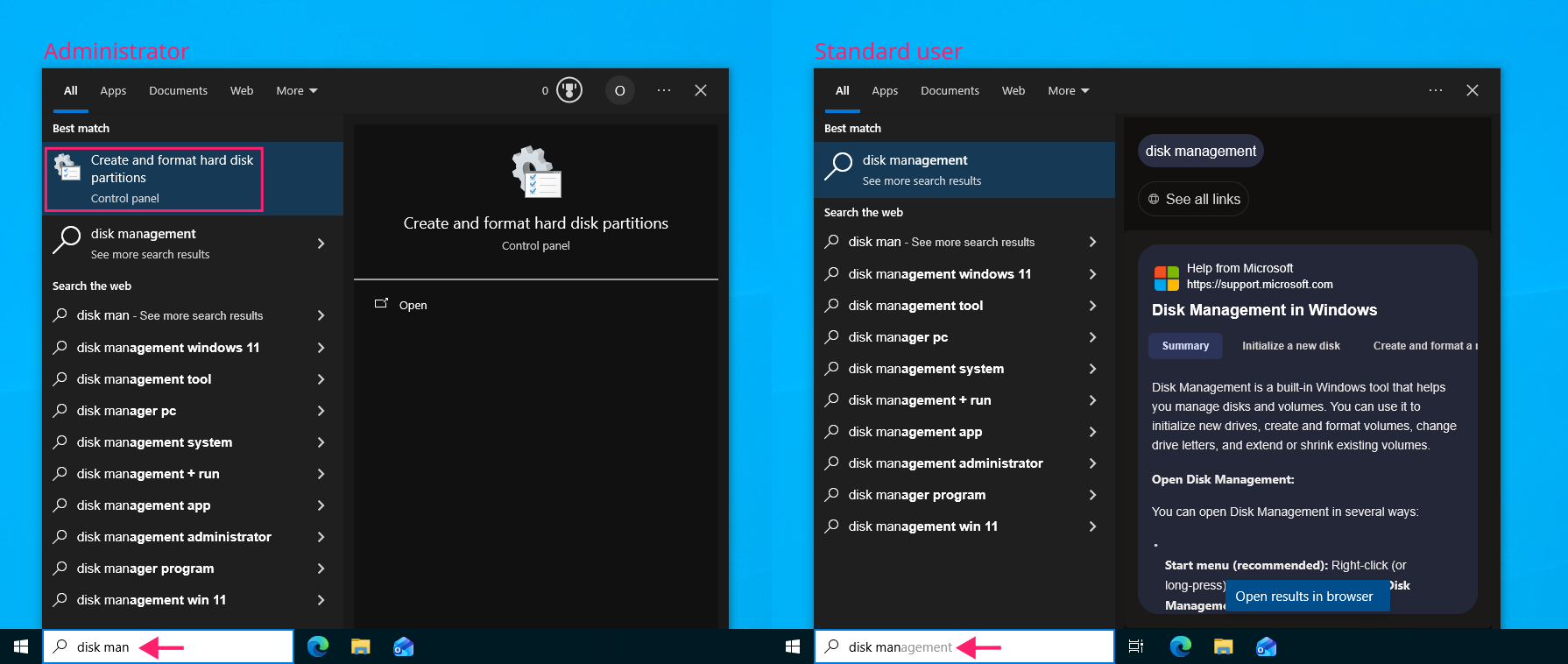Click the Windows Start button on the Administrator taskbar
The width and height of the screenshot is (1568, 664).
[21, 646]
